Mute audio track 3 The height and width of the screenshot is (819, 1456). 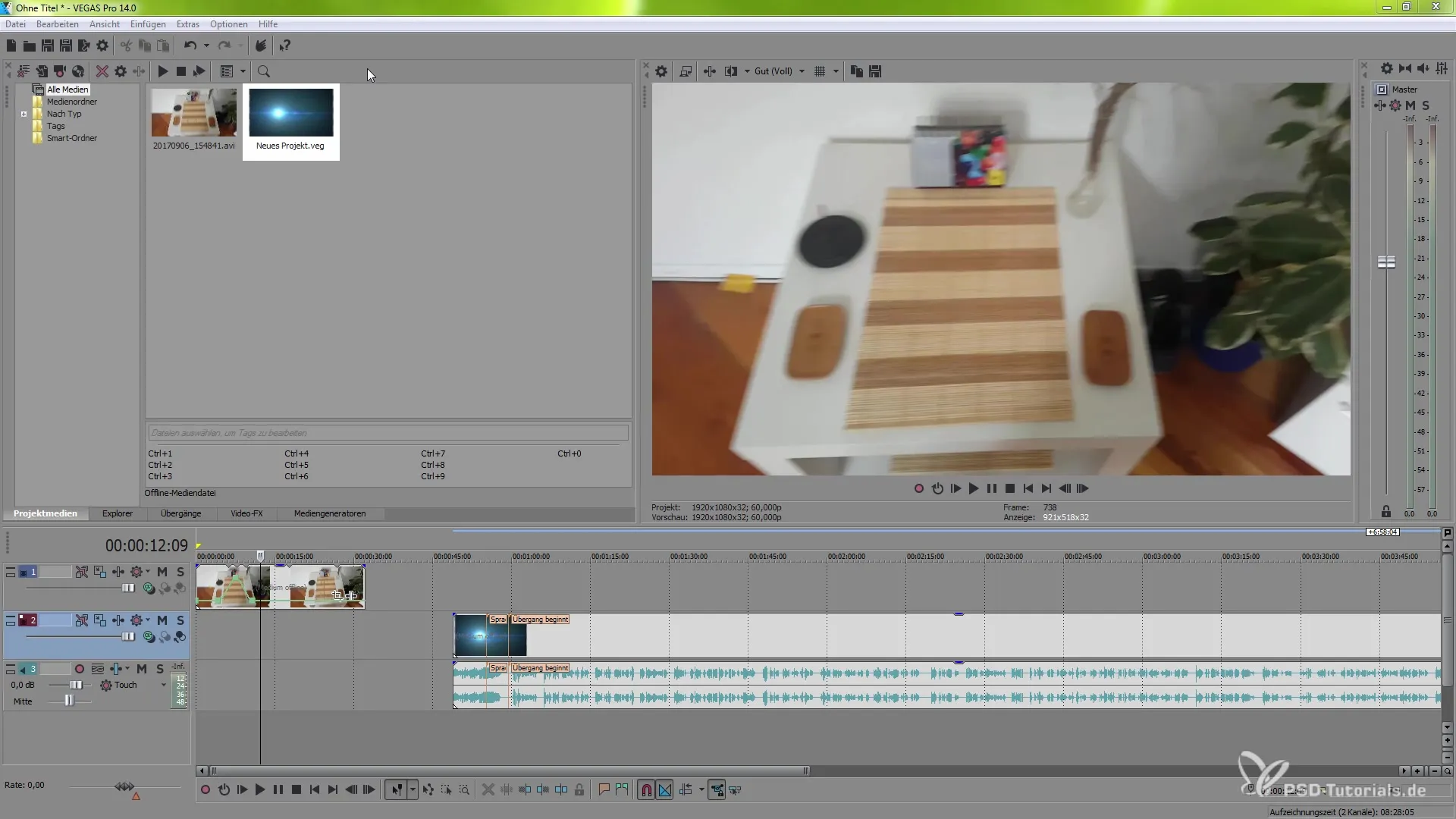142,669
